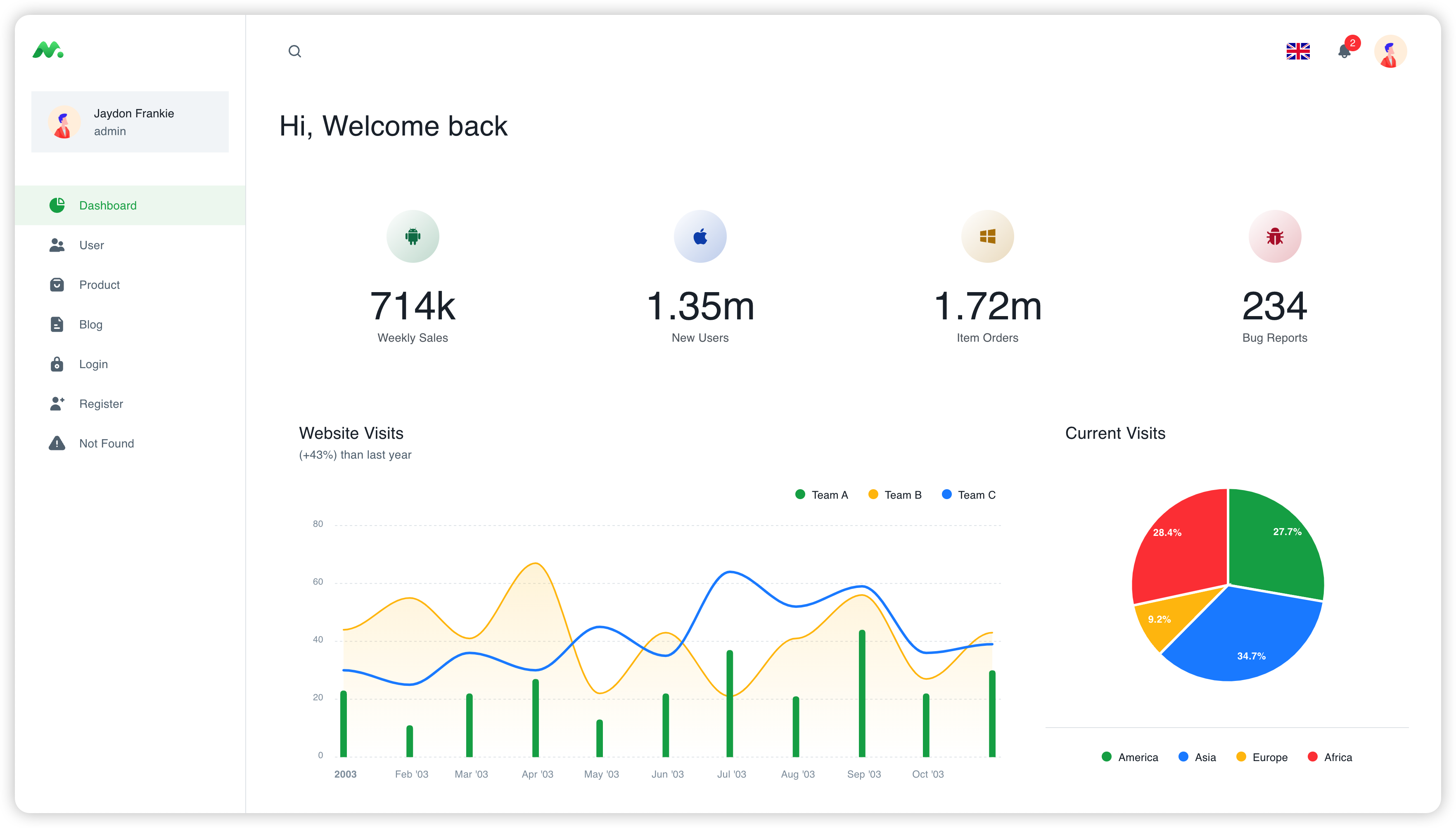
Task: Go to the User page
Action: [x=92, y=245]
